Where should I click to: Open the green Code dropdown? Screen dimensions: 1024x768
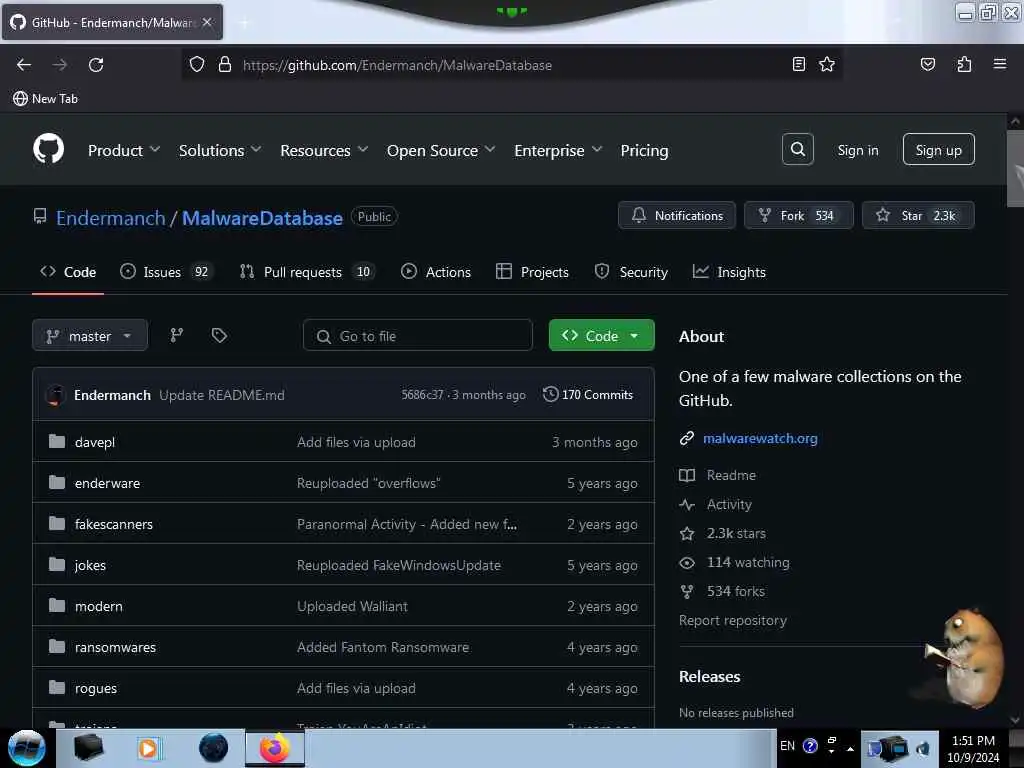click(601, 336)
